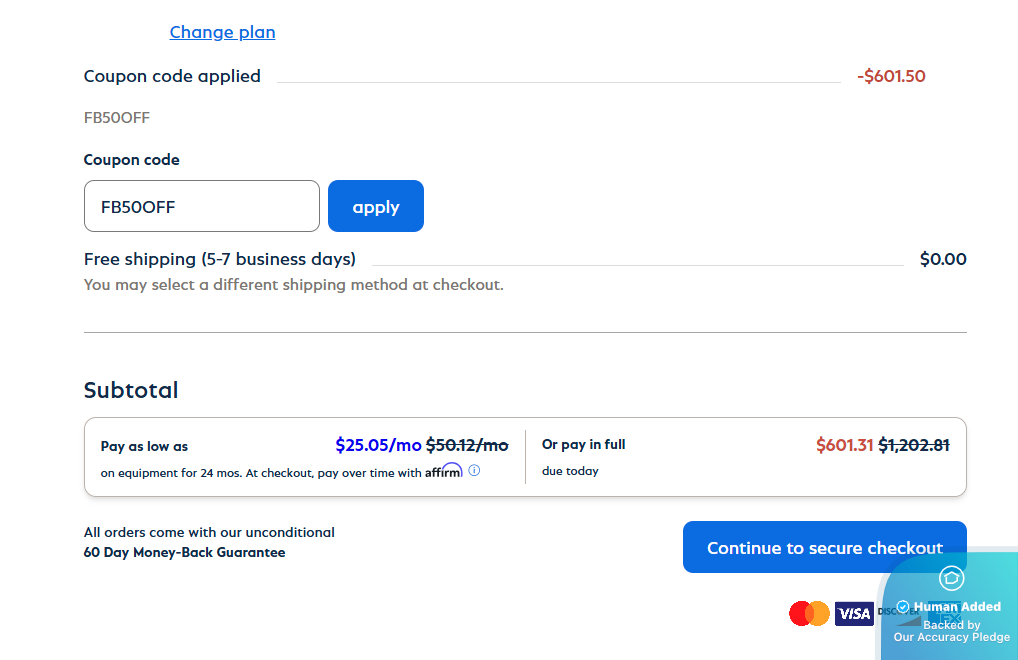Viewport: 1018px width, 660px height.
Task: Click the 60 Day Money-Back Guarantee text
Action: (x=184, y=552)
